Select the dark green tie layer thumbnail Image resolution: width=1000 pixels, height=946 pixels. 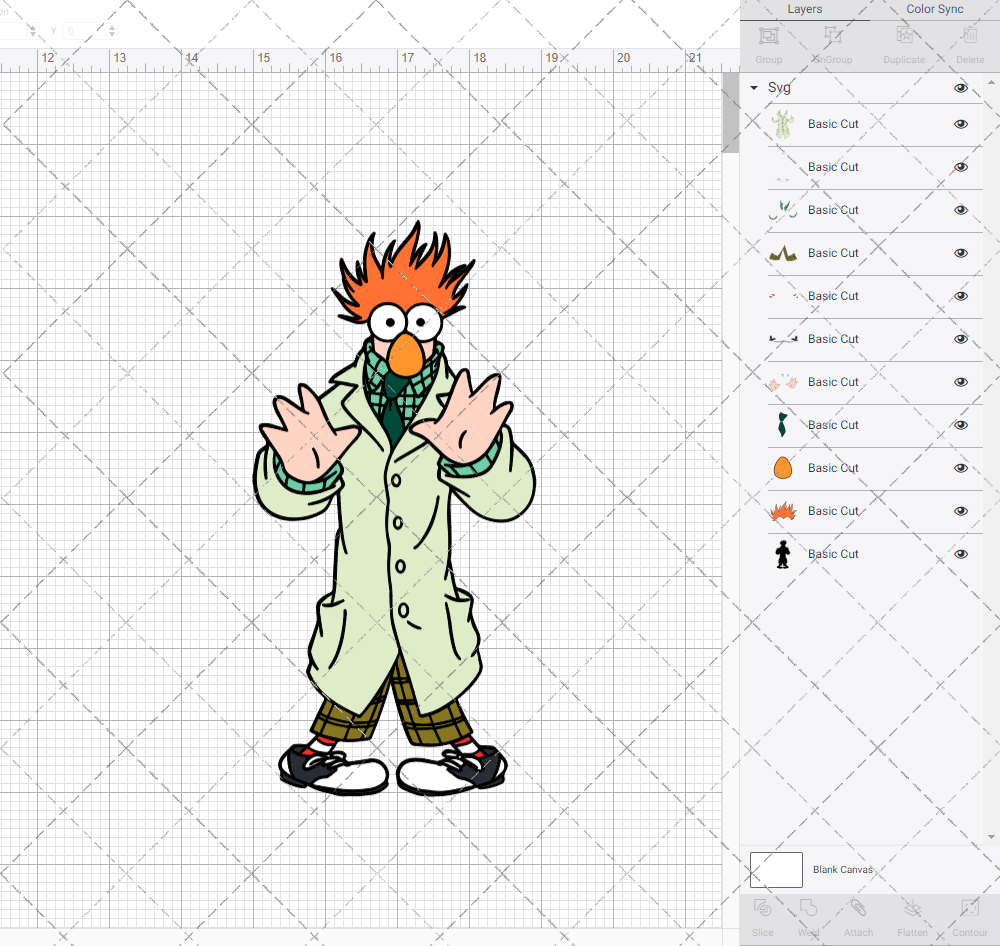[x=783, y=425]
